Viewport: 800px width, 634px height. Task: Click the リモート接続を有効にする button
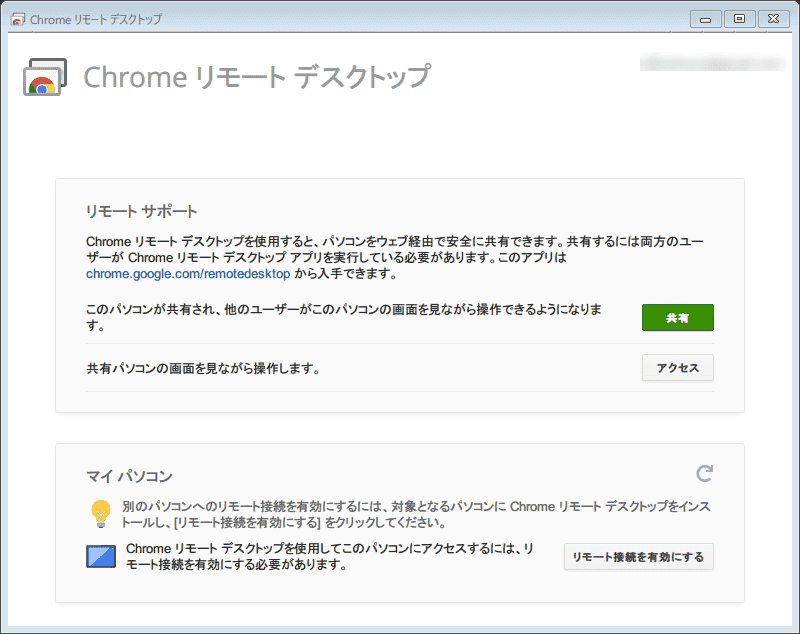point(638,557)
